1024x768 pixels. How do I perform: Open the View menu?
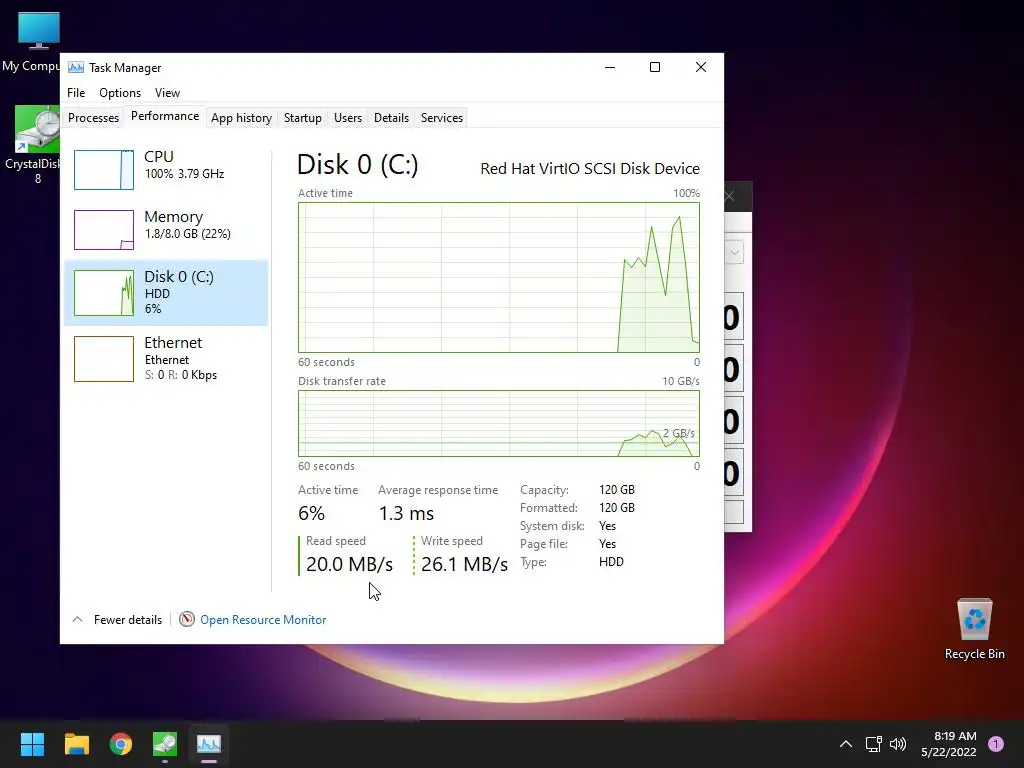(x=167, y=93)
